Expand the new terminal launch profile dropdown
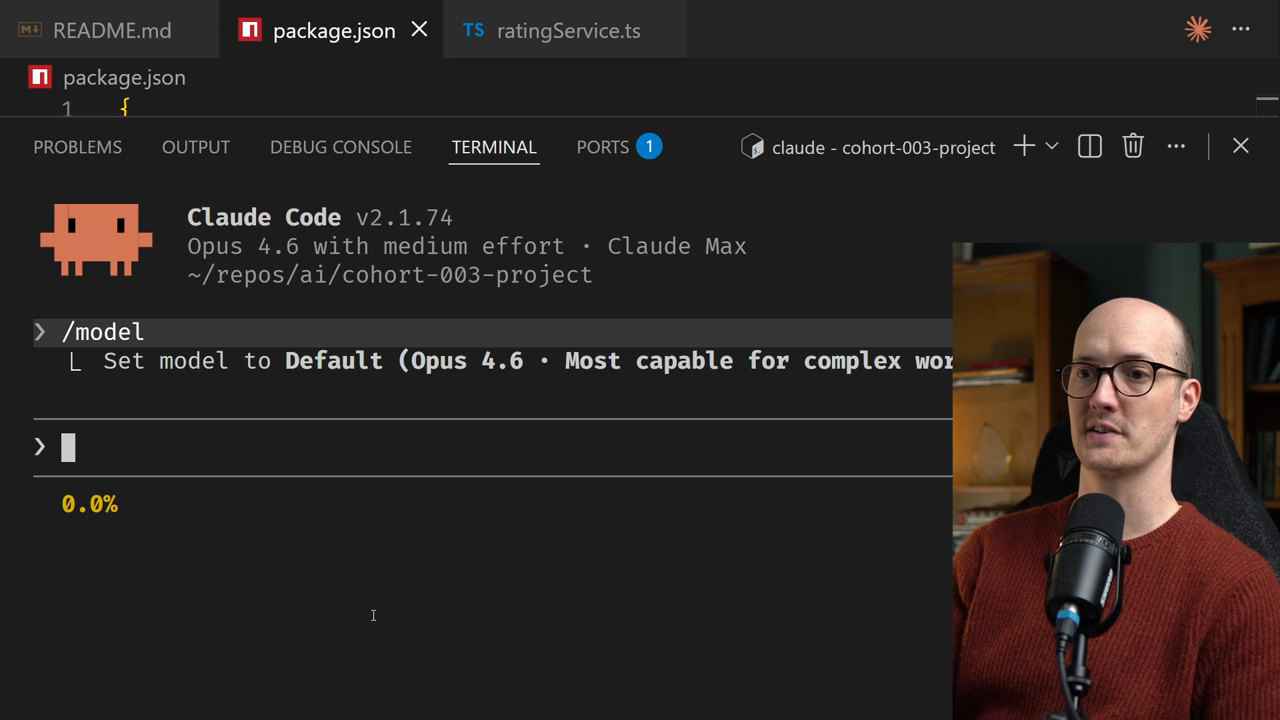This screenshot has width=1280, height=720. pyautogui.click(x=1052, y=147)
